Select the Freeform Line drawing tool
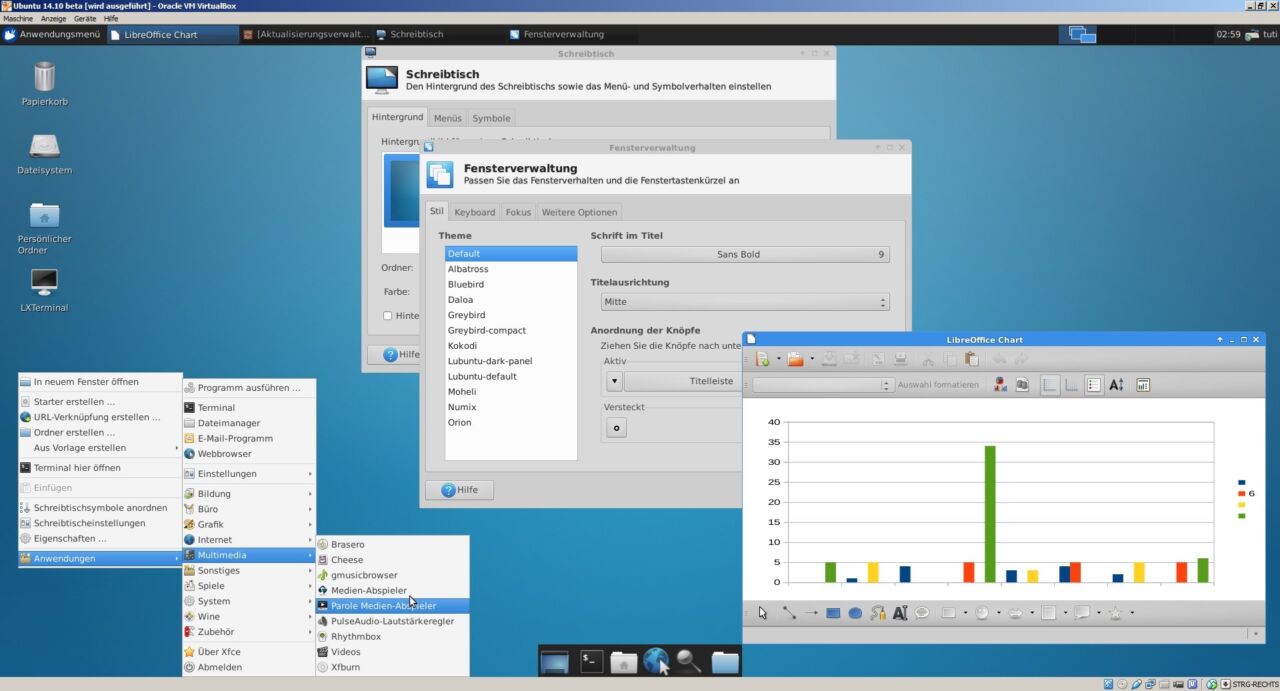 (x=876, y=612)
